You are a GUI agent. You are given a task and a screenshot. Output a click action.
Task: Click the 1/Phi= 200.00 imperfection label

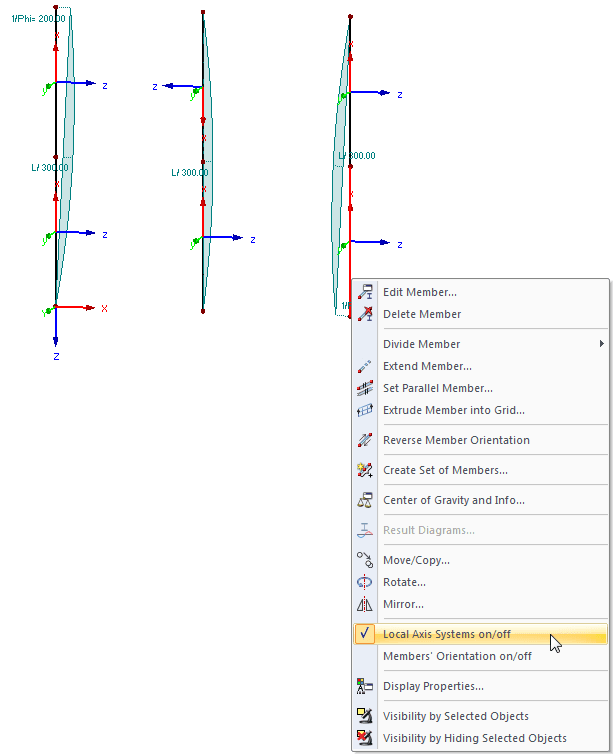[39, 19]
